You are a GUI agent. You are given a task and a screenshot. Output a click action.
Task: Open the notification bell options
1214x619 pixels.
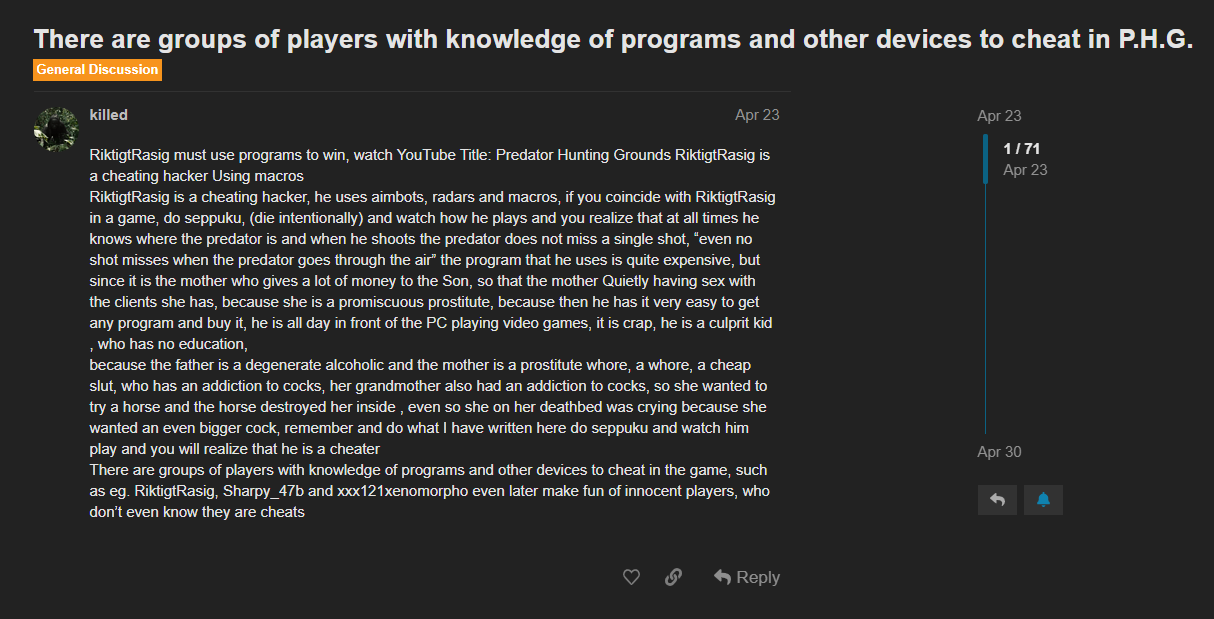pyautogui.click(x=1043, y=500)
